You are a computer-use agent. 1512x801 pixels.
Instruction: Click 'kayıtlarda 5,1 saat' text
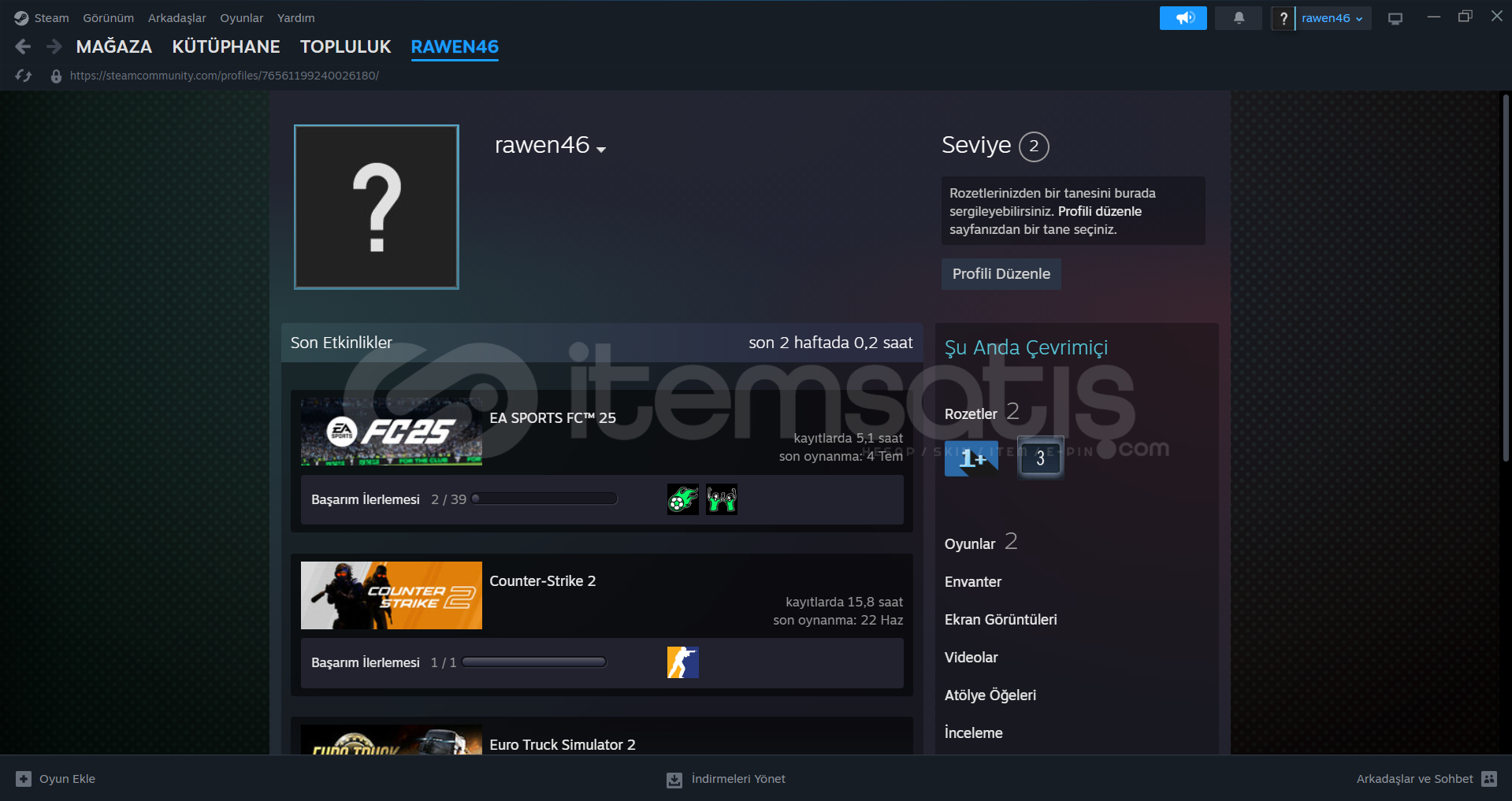point(848,438)
